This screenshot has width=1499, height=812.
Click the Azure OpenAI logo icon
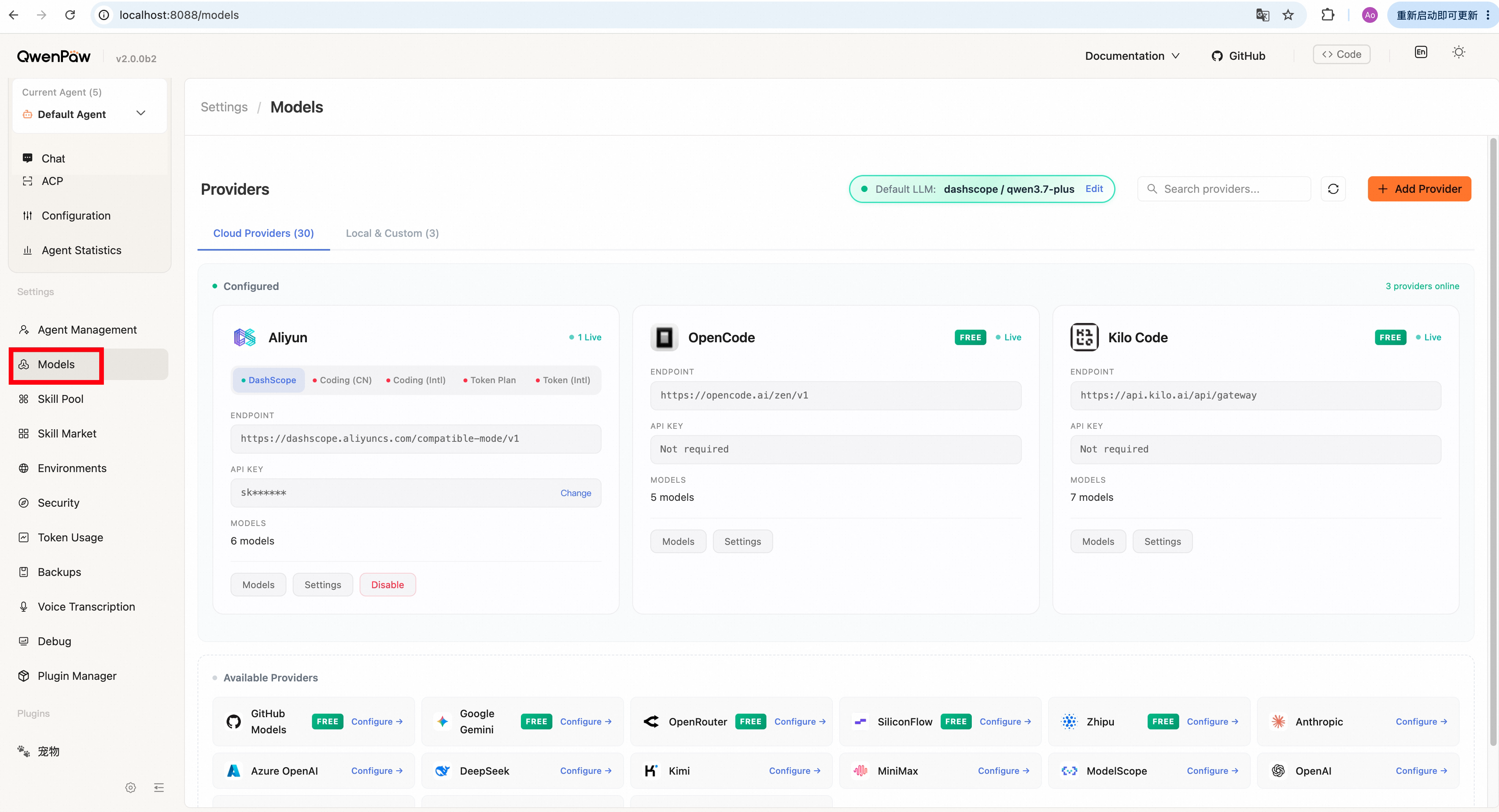(x=233, y=771)
